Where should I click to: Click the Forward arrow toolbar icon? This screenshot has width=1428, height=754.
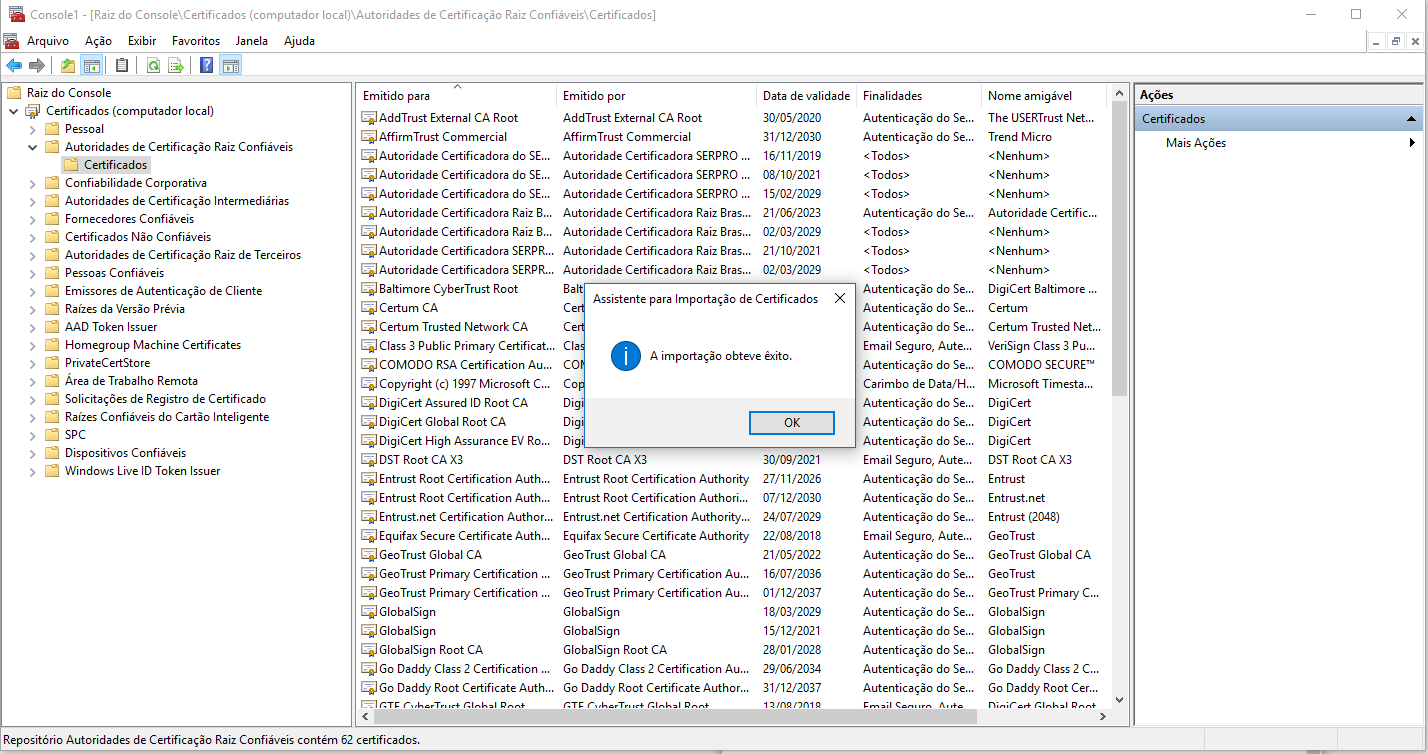[x=37, y=66]
